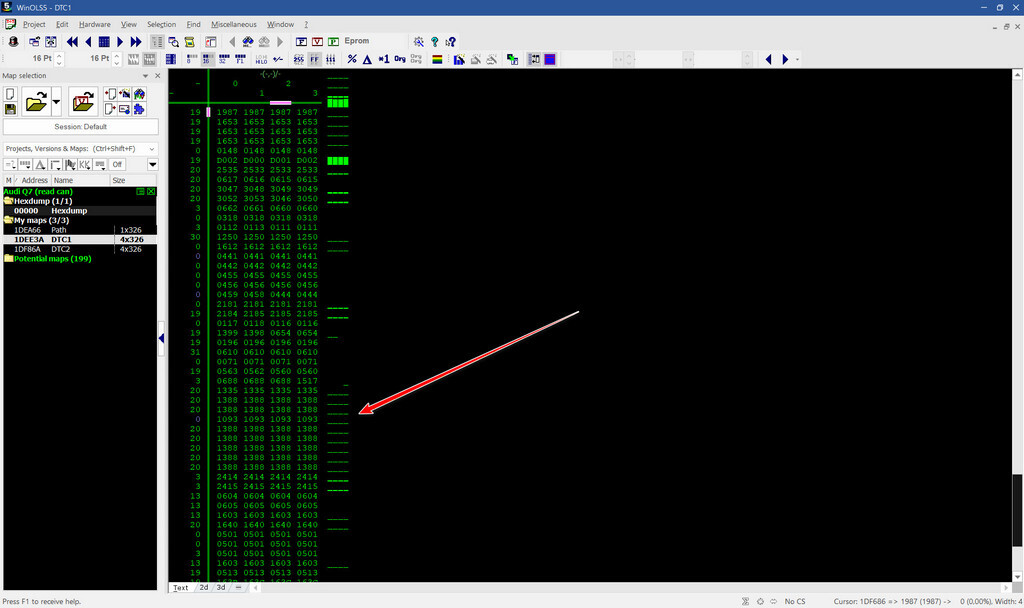This screenshot has height=608, width=1024.
Task: Click the green P box icon
Action: pyautogui.click(x=333, y=42)
